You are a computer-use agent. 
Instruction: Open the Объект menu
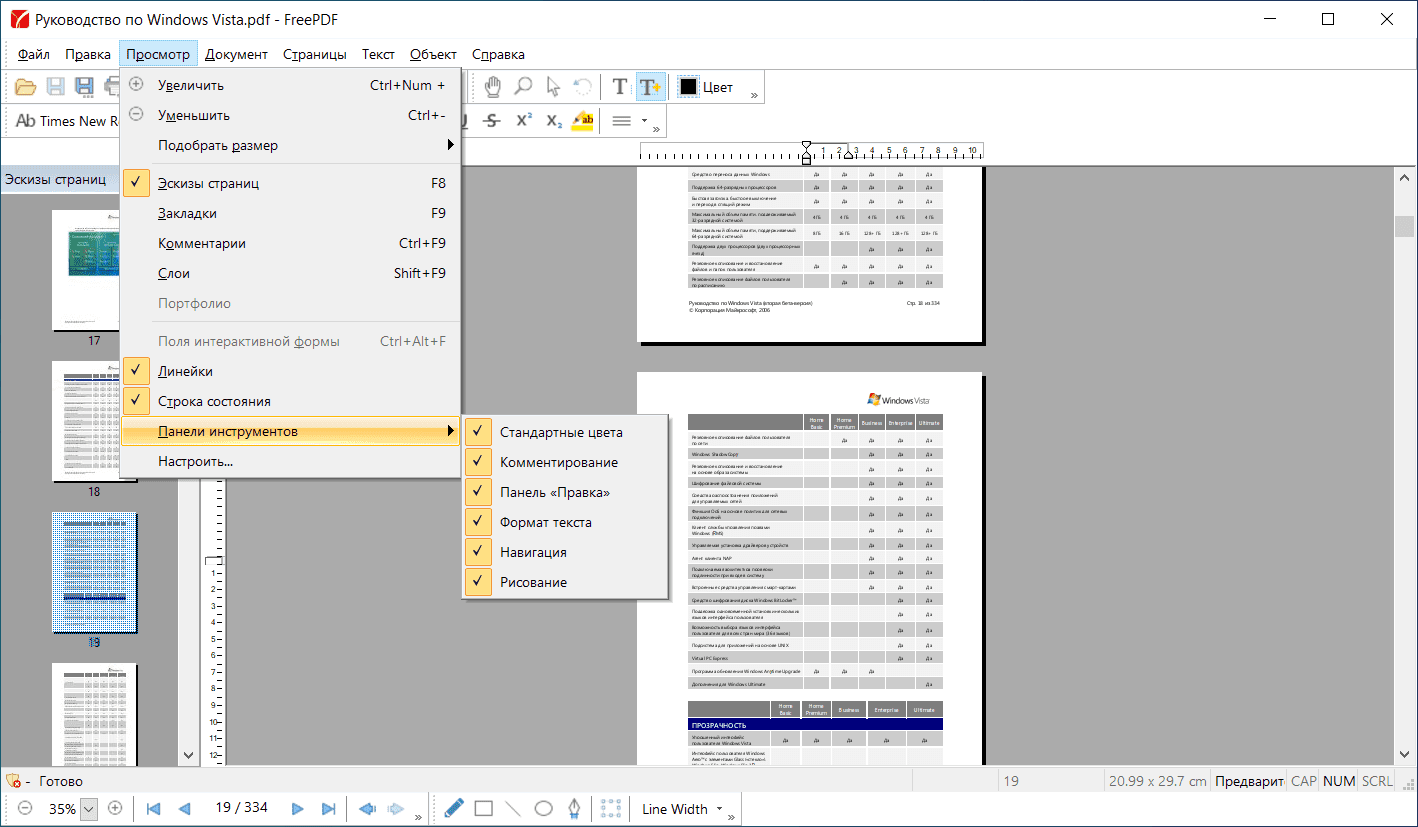433,54
